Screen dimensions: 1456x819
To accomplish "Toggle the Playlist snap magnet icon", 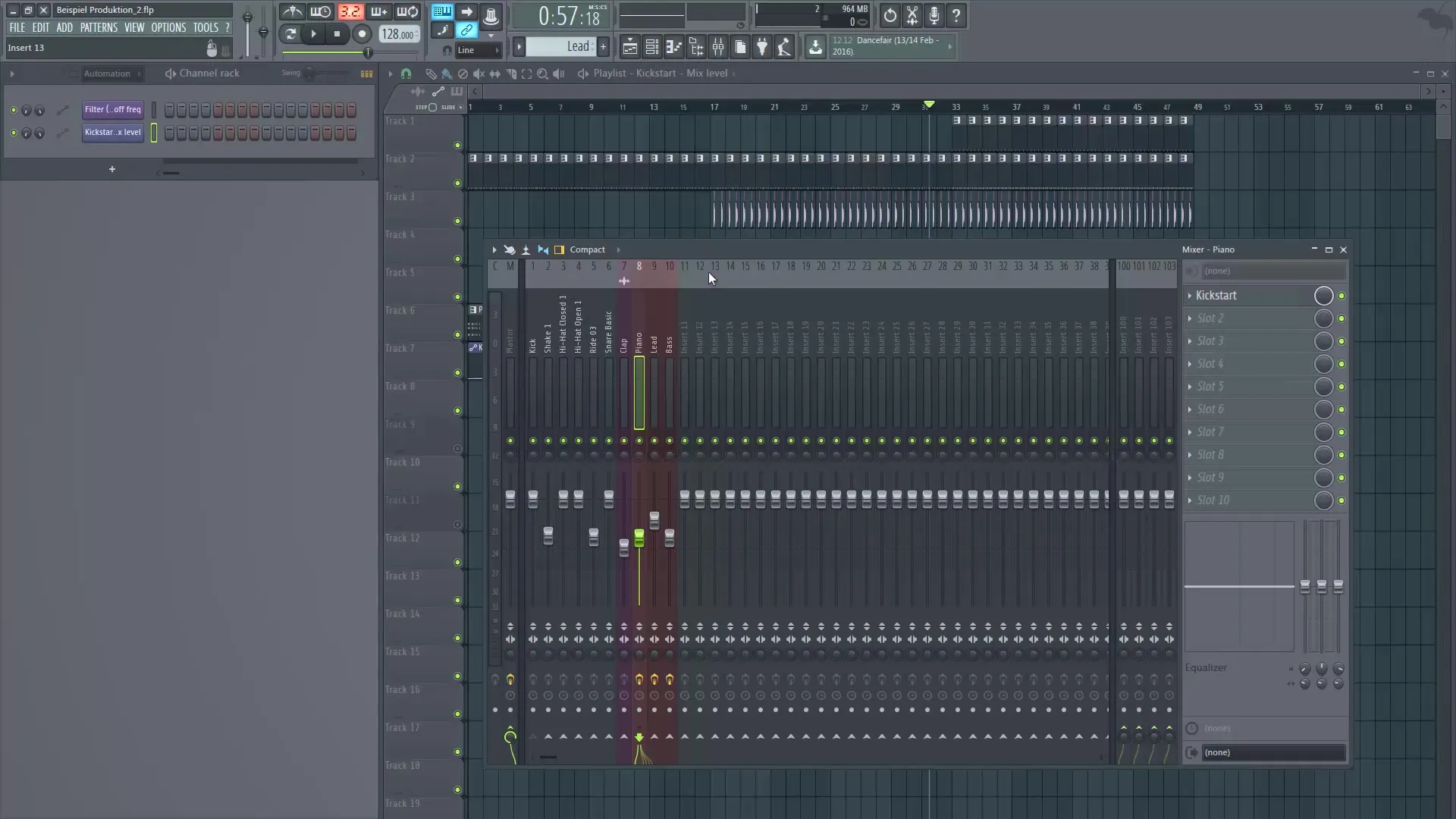I will [406, 74].
